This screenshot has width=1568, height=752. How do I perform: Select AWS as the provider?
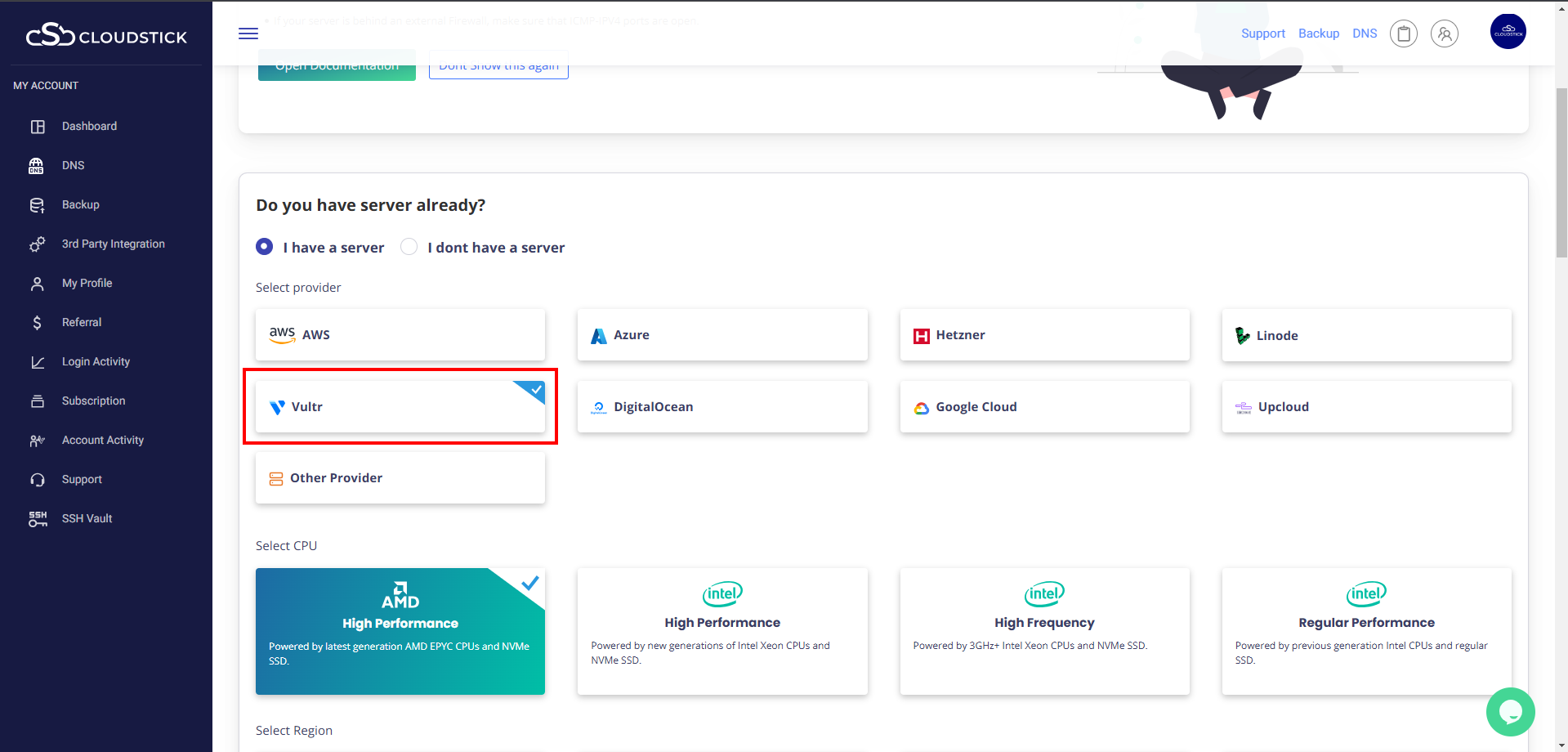[x=400, y=335]
